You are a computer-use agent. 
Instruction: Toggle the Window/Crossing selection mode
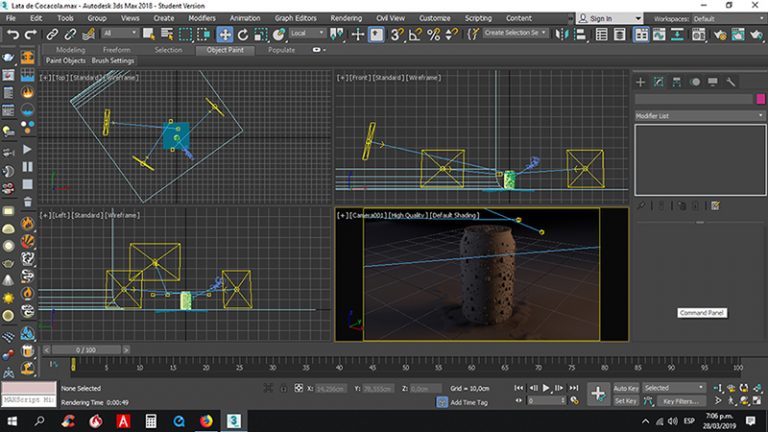click(x=204, y=34)
